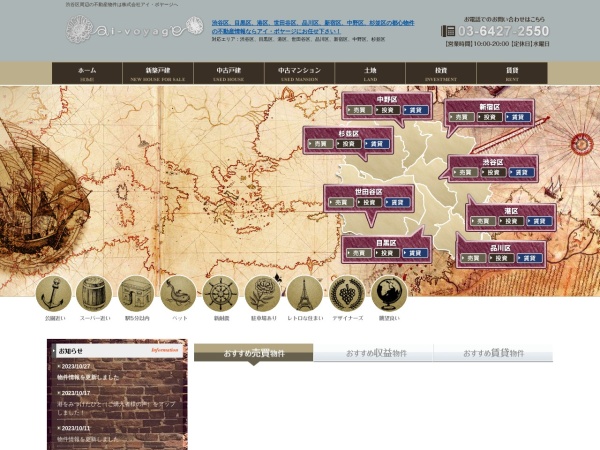Click the anchor icon for 公園近い

tap(54, 293)
